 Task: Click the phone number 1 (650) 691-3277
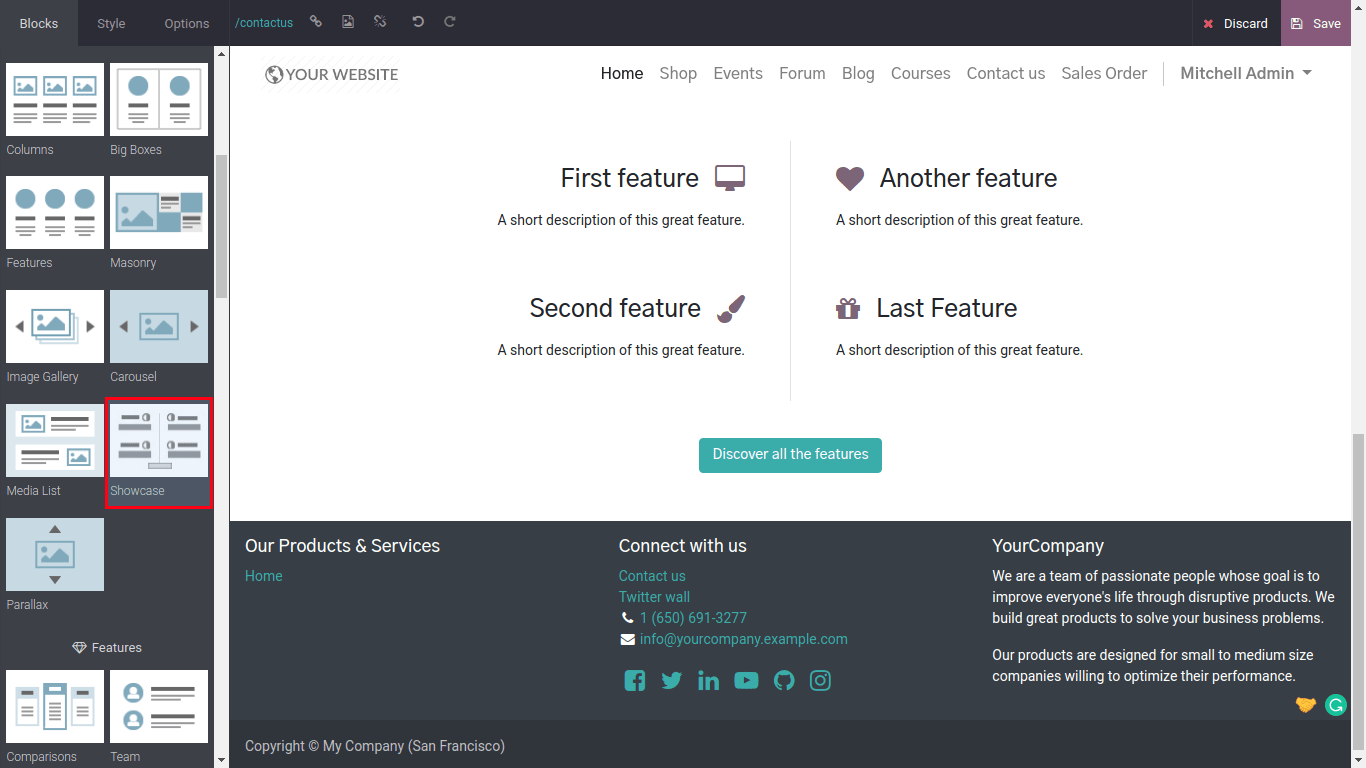pos(693,618)
